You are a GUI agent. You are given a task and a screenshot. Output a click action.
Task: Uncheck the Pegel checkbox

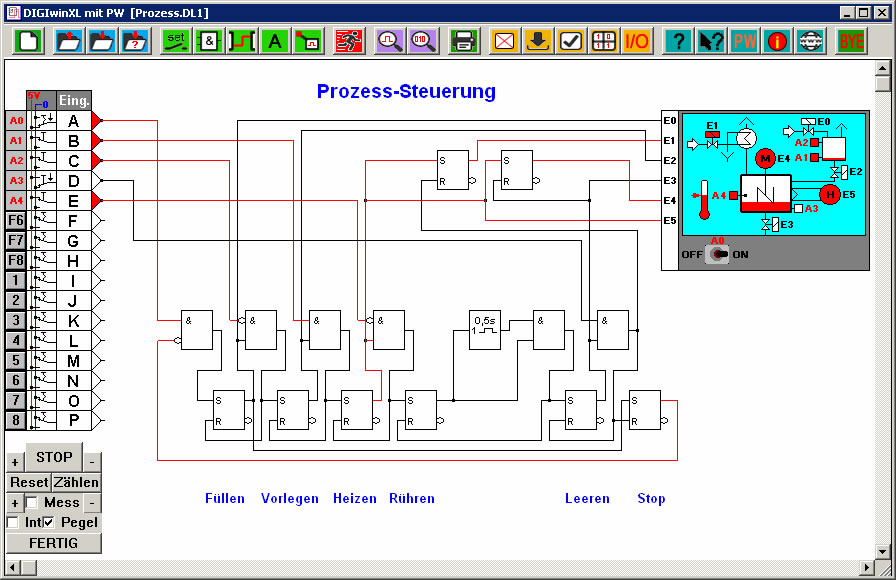click(49, 523)
